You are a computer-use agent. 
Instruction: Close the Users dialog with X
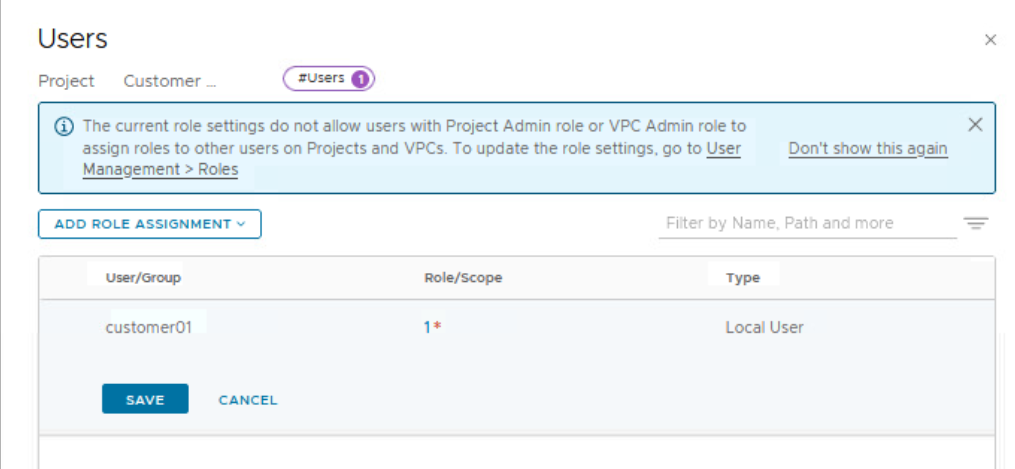click(990, 40)
